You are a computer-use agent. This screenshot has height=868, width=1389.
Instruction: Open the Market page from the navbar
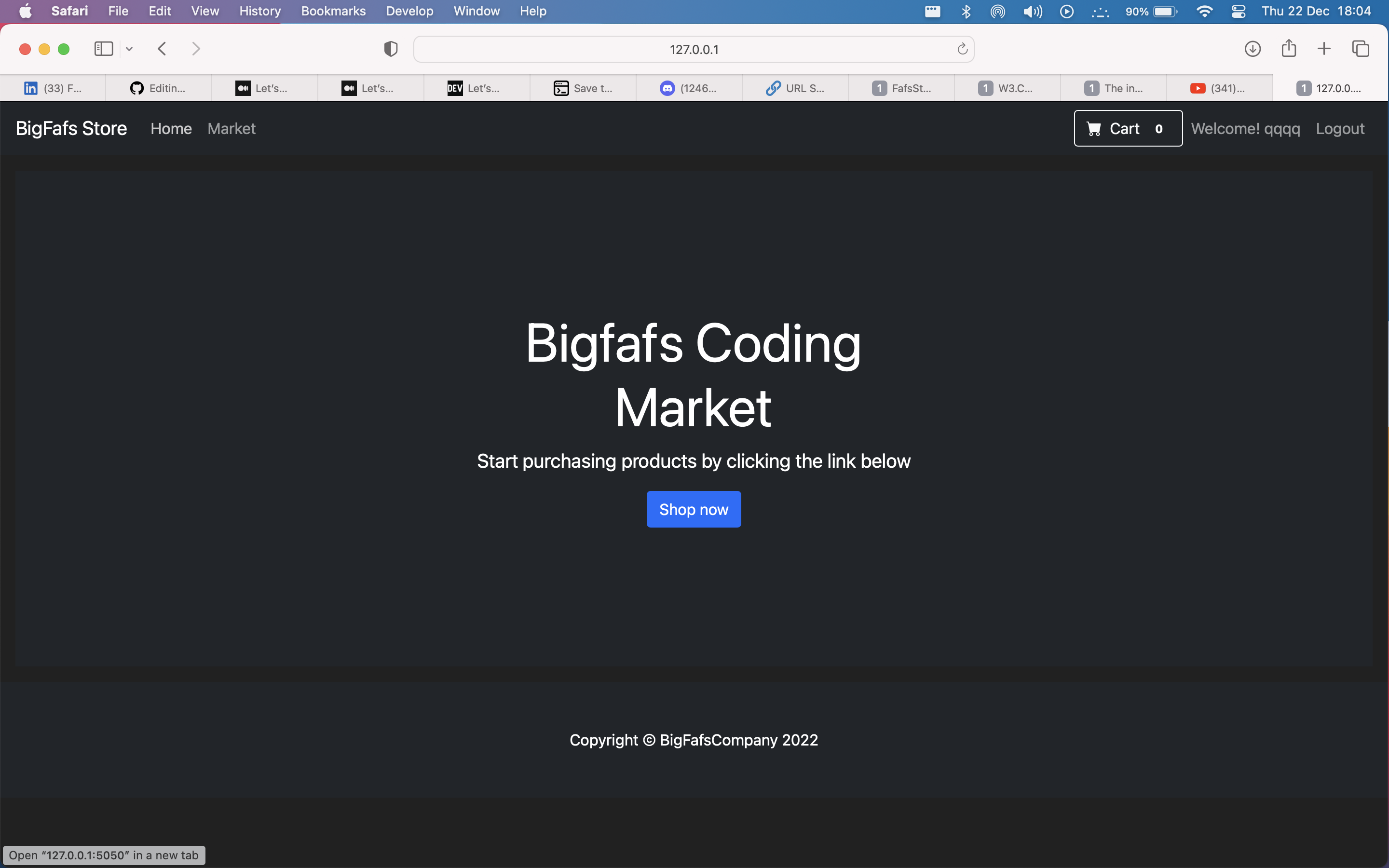point(231,128)
